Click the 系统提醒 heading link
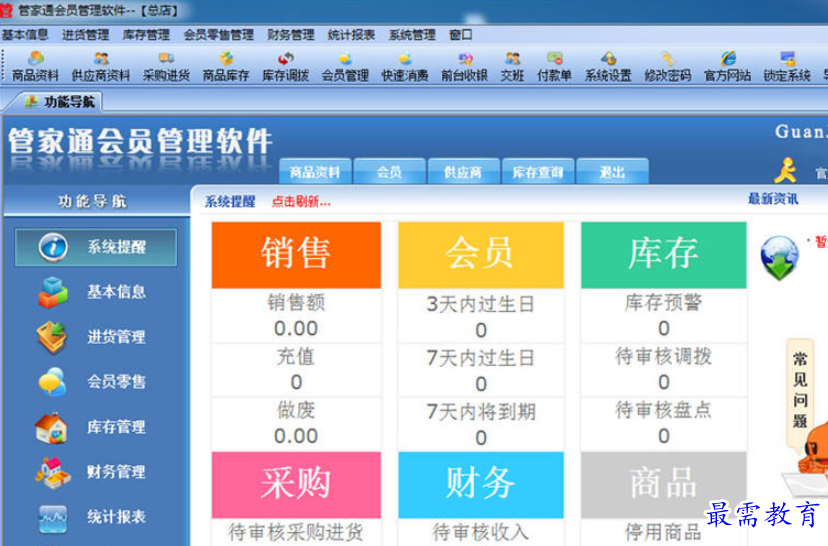 click(x=230, y=202)
